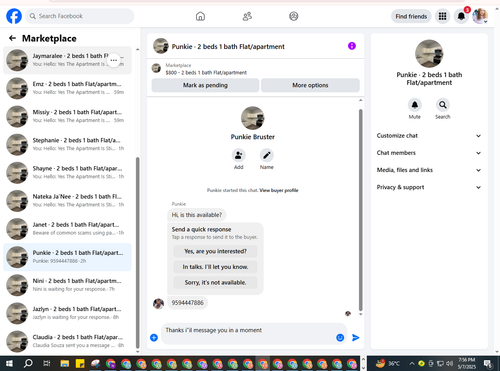Click the Facebook logo icon
The image size is (500, 371).
(14, 16)
